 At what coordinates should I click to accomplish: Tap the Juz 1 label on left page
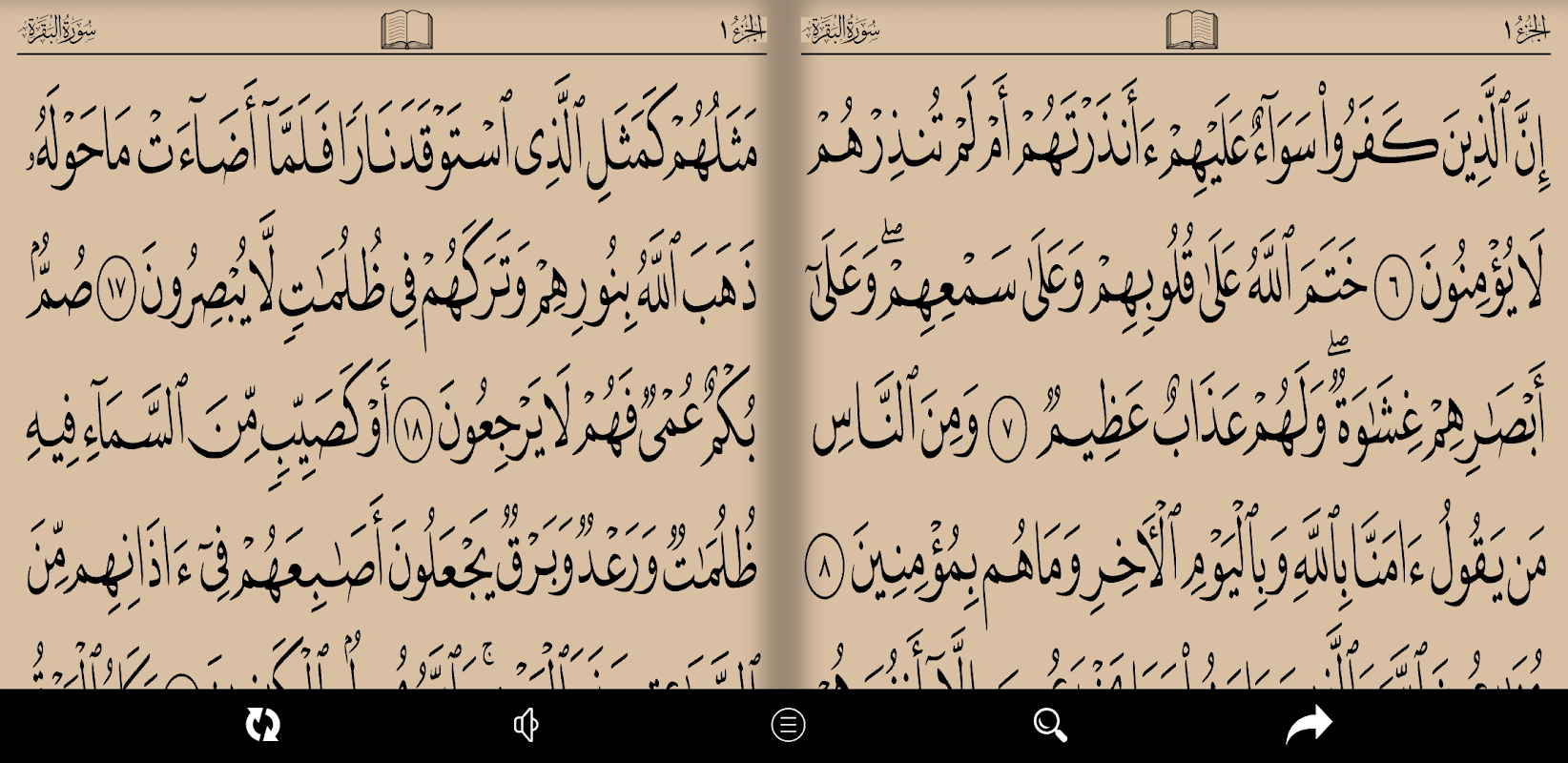(x=743, y=30)
